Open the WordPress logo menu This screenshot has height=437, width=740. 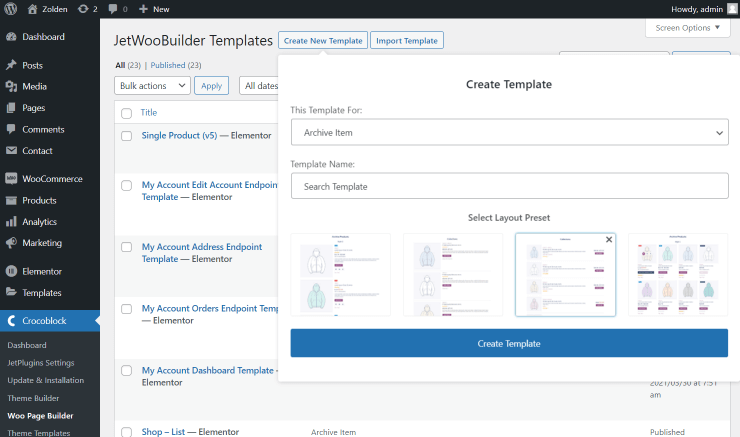coord(10,9)
